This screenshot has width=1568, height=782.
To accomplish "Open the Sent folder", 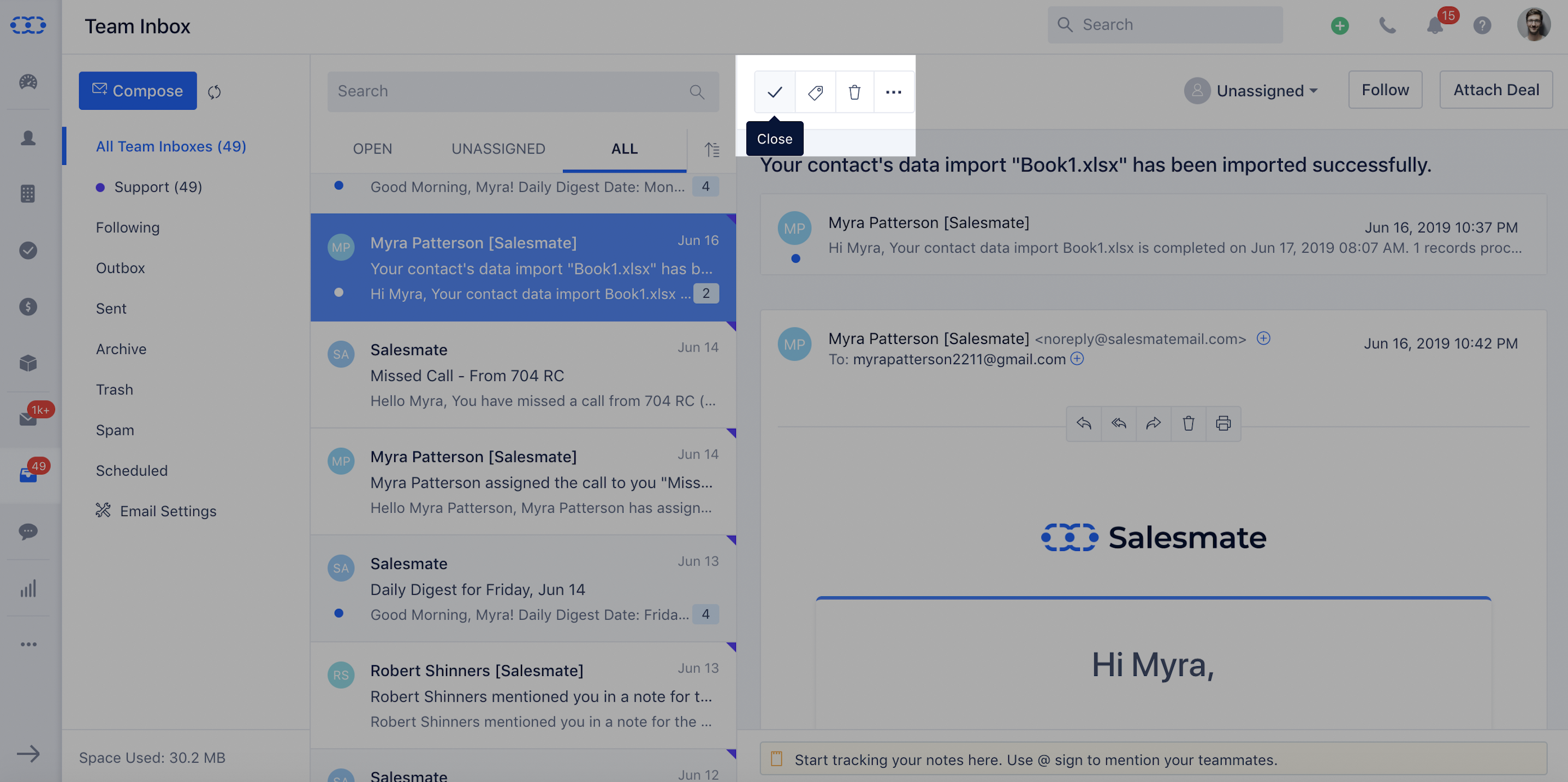I will coord(111,309).
